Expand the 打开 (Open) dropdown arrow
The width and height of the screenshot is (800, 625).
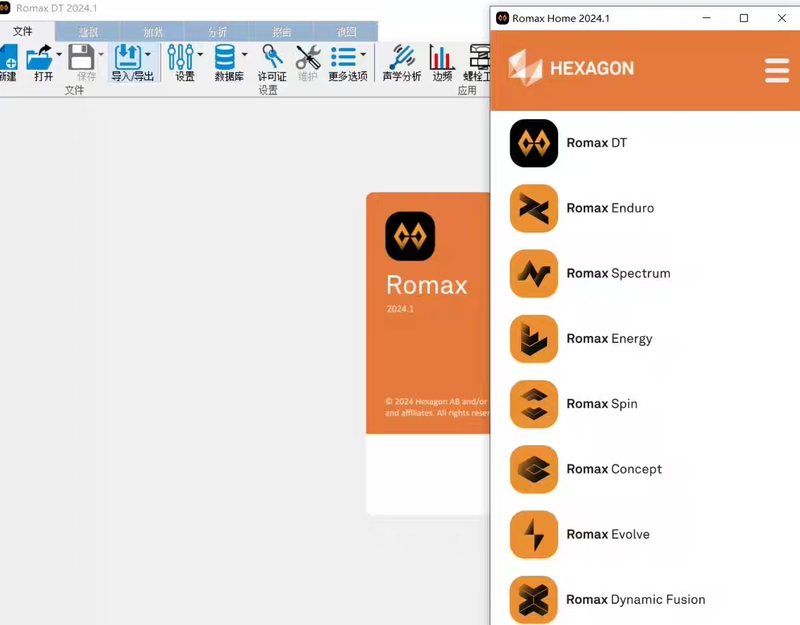(59, 54)
